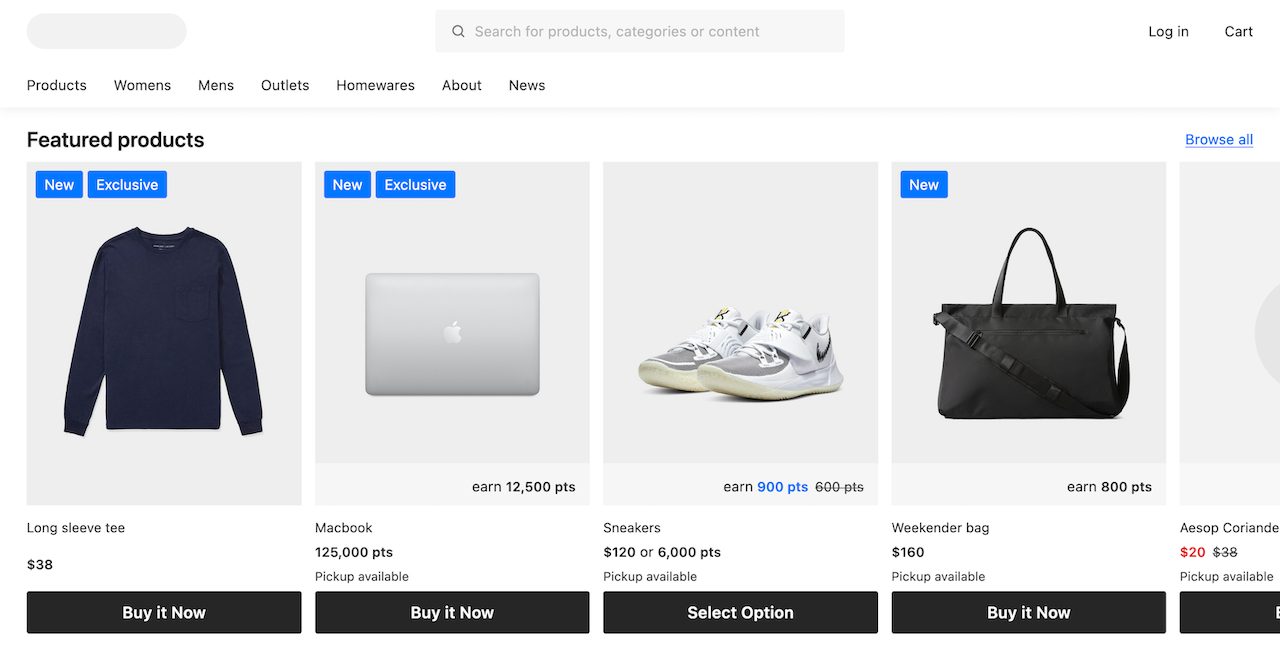Click Buy it Now for the Macbook
The image size is (1280, 660).
(x=452, y=612)
